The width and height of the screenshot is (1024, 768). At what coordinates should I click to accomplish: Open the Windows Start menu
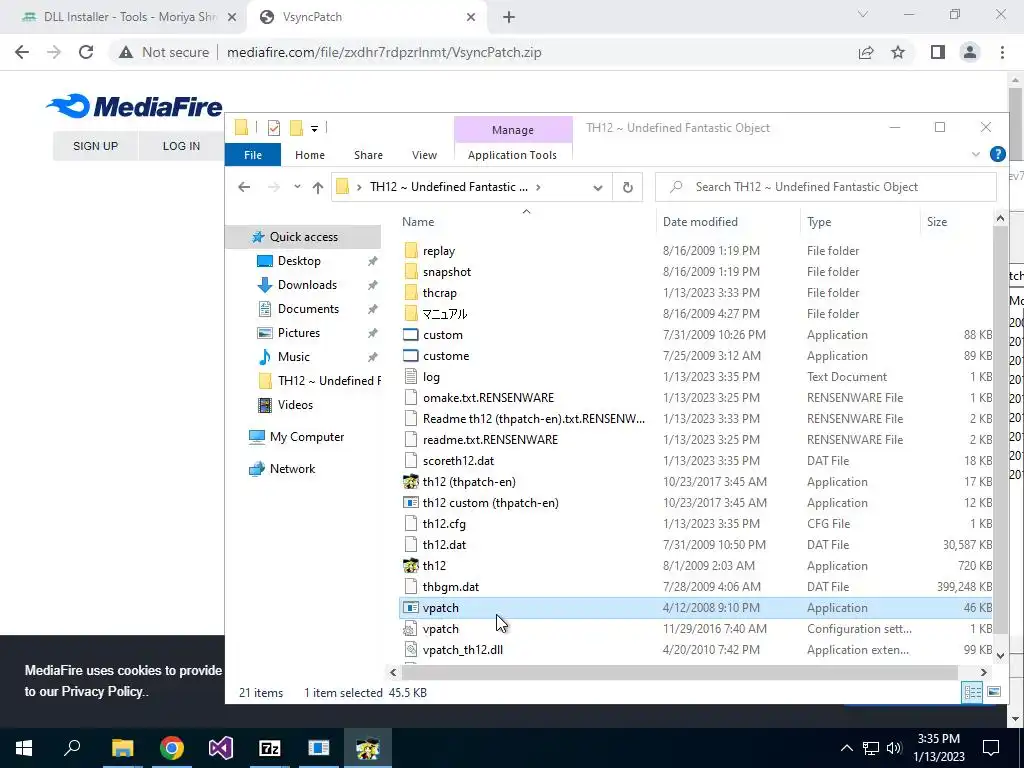point(24,748)
